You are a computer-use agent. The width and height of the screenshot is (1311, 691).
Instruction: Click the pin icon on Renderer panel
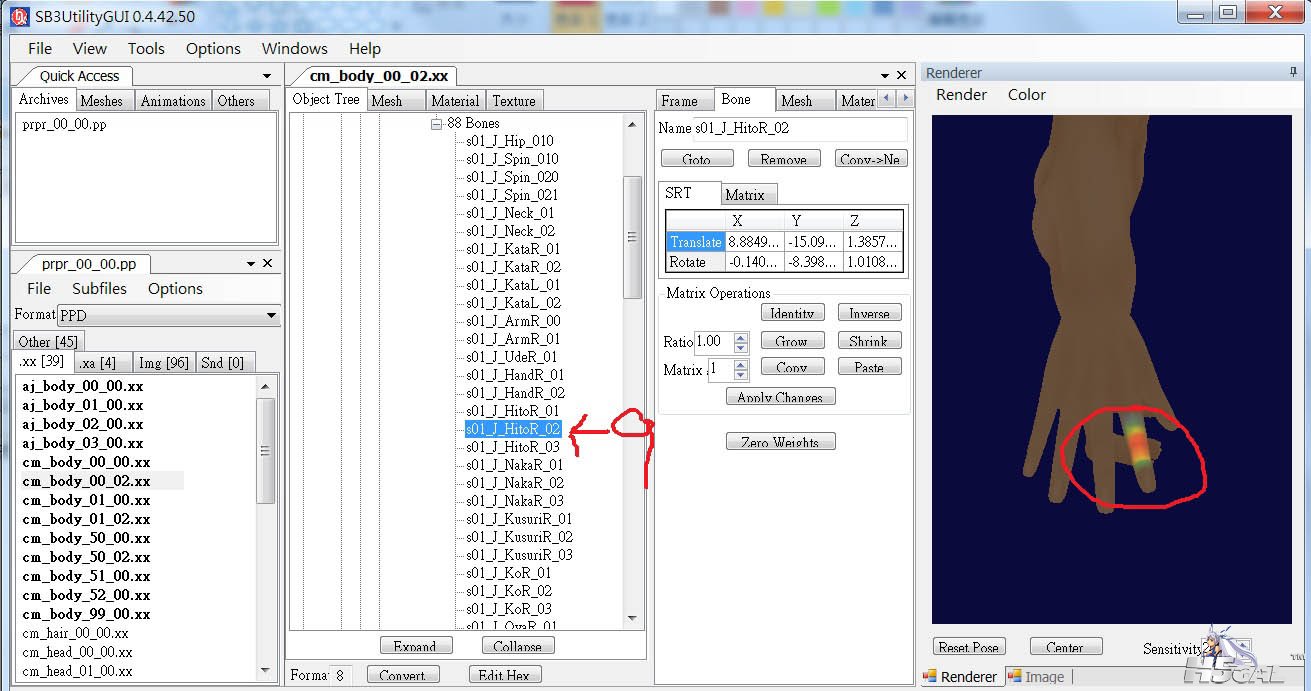pyautogui.click(x=1293, y=72)
